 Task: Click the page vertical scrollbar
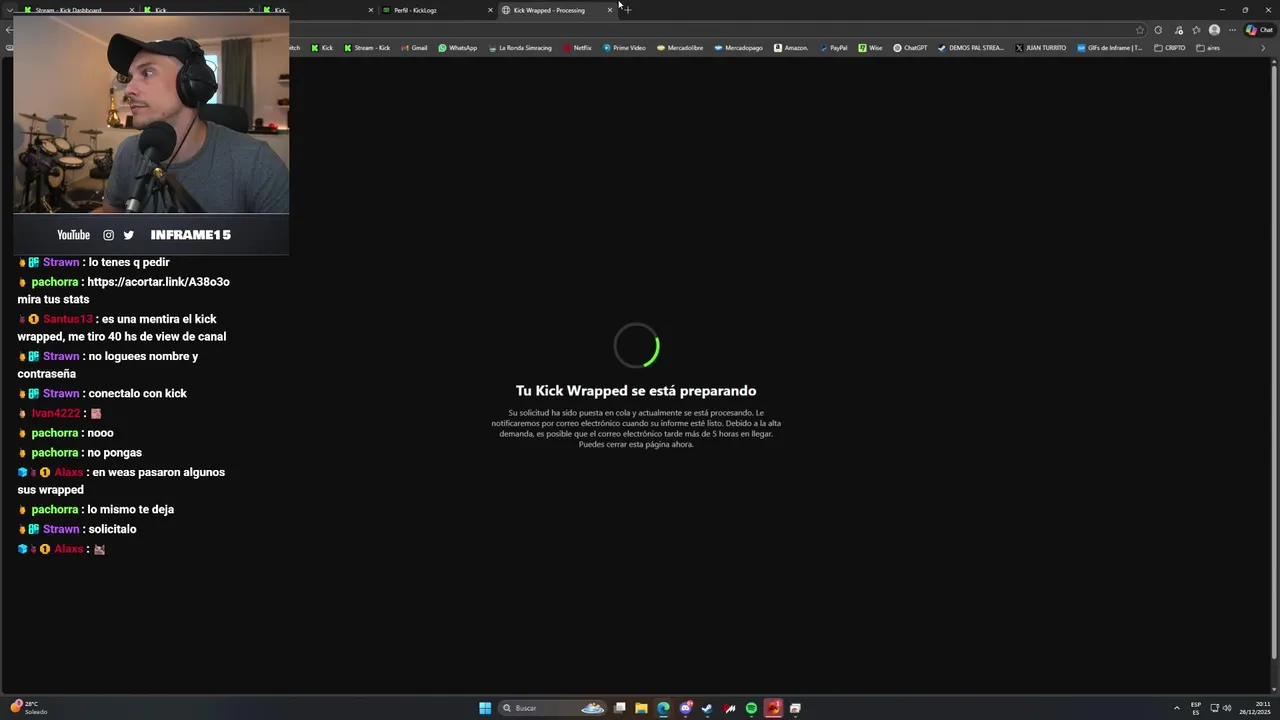click(1274, 360)
